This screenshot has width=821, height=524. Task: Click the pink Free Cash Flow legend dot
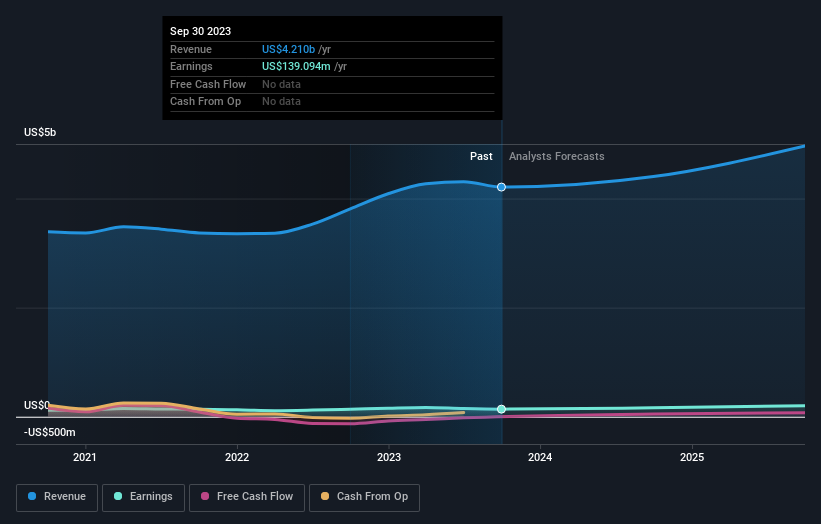pyautogui.click(x=205, y=496)
